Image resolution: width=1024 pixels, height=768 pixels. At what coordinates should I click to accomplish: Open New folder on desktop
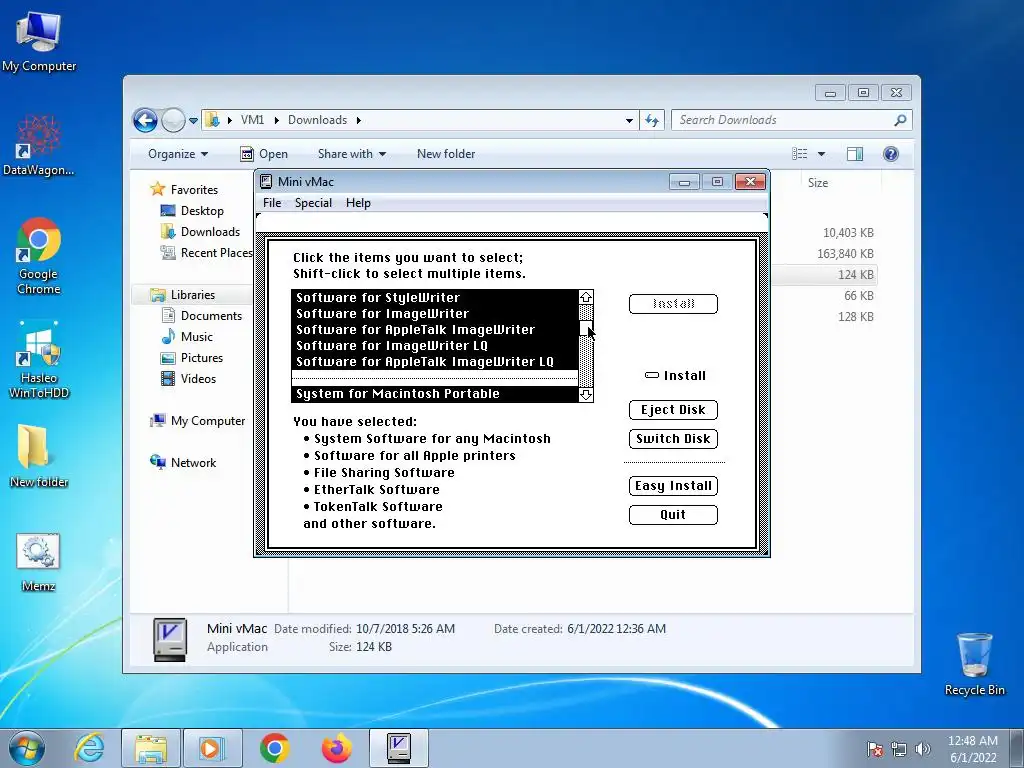(x=39, y=456)
